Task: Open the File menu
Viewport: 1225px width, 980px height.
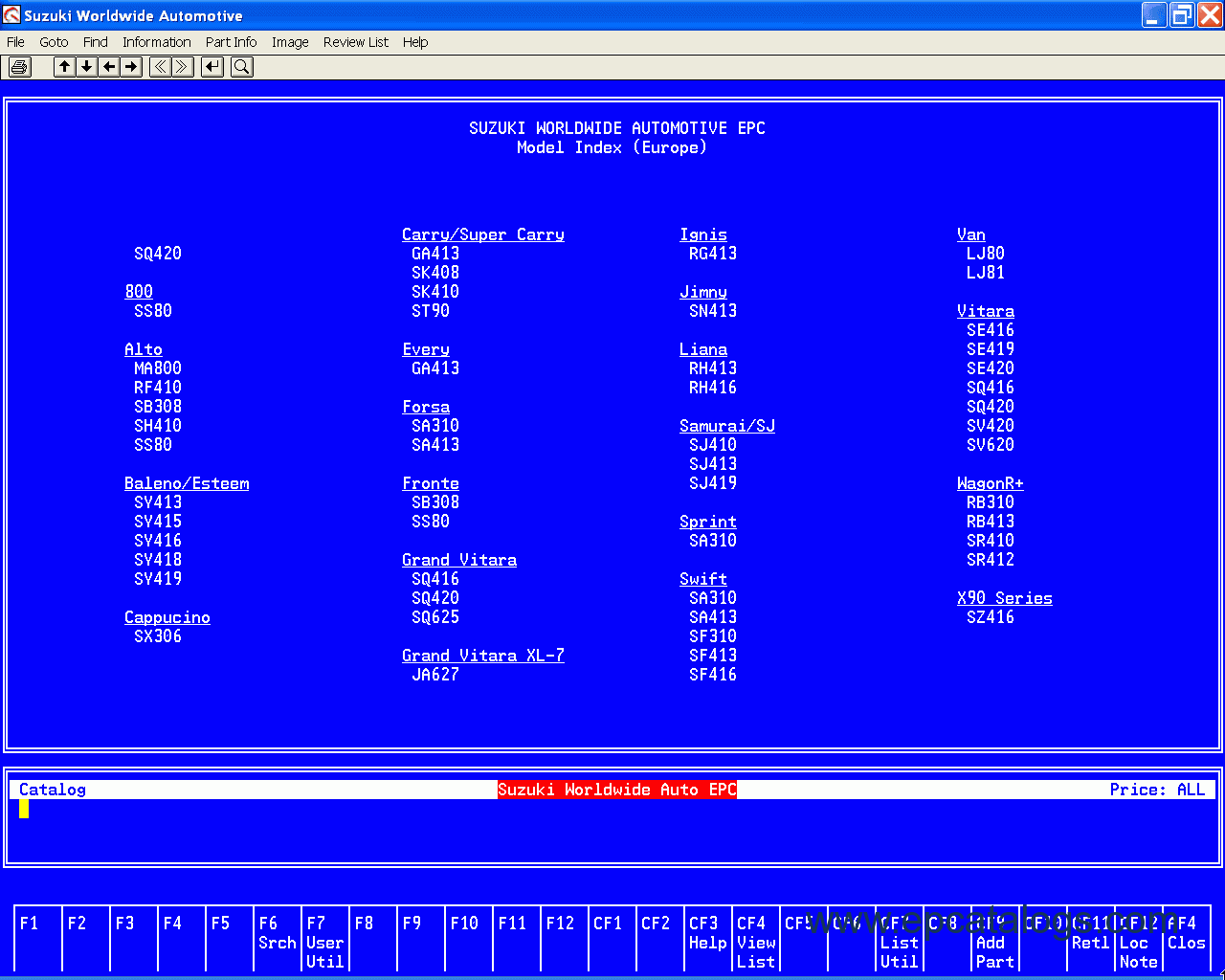Action: click(x=15, y=42)
